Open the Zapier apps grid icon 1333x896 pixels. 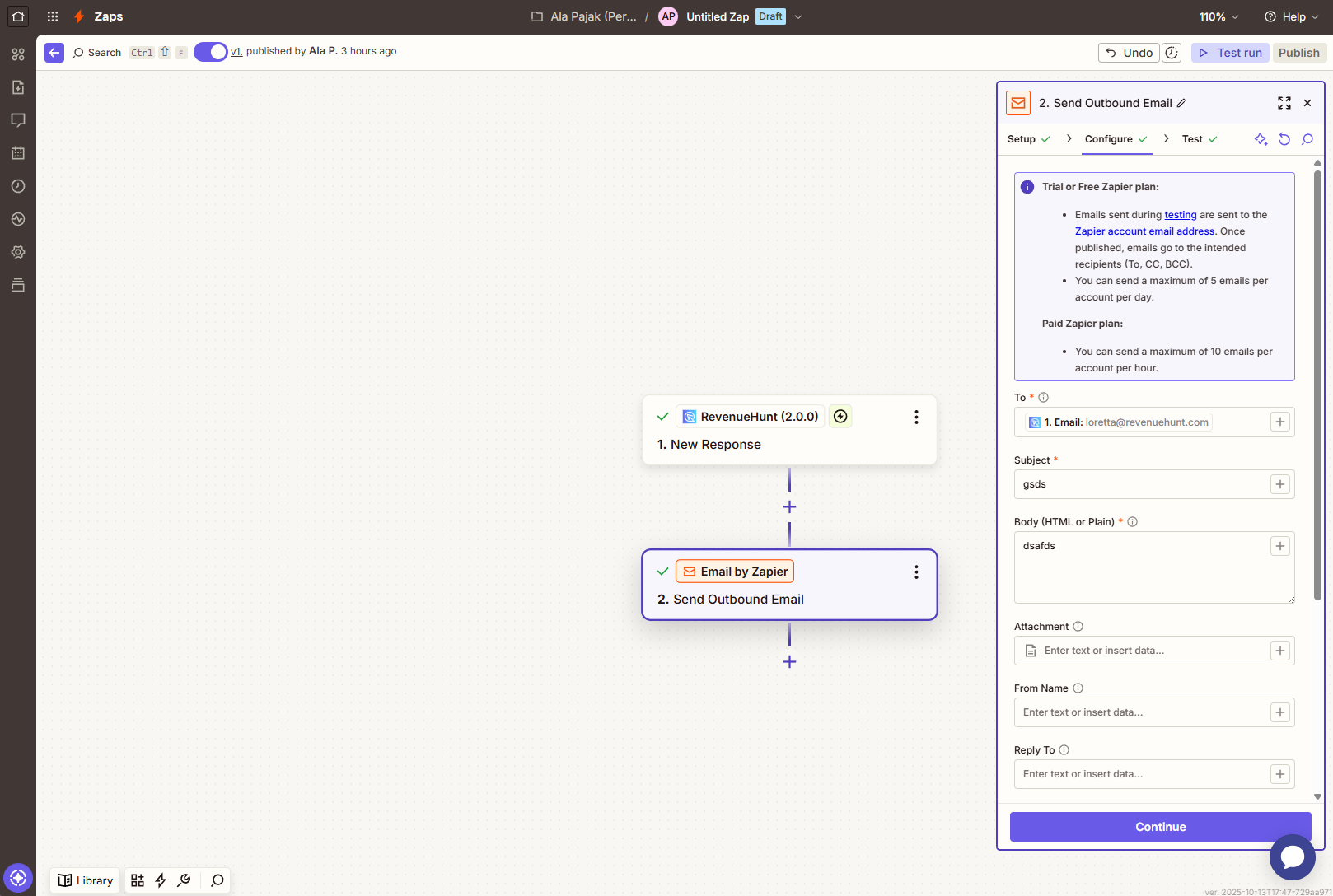pos(52,16)
